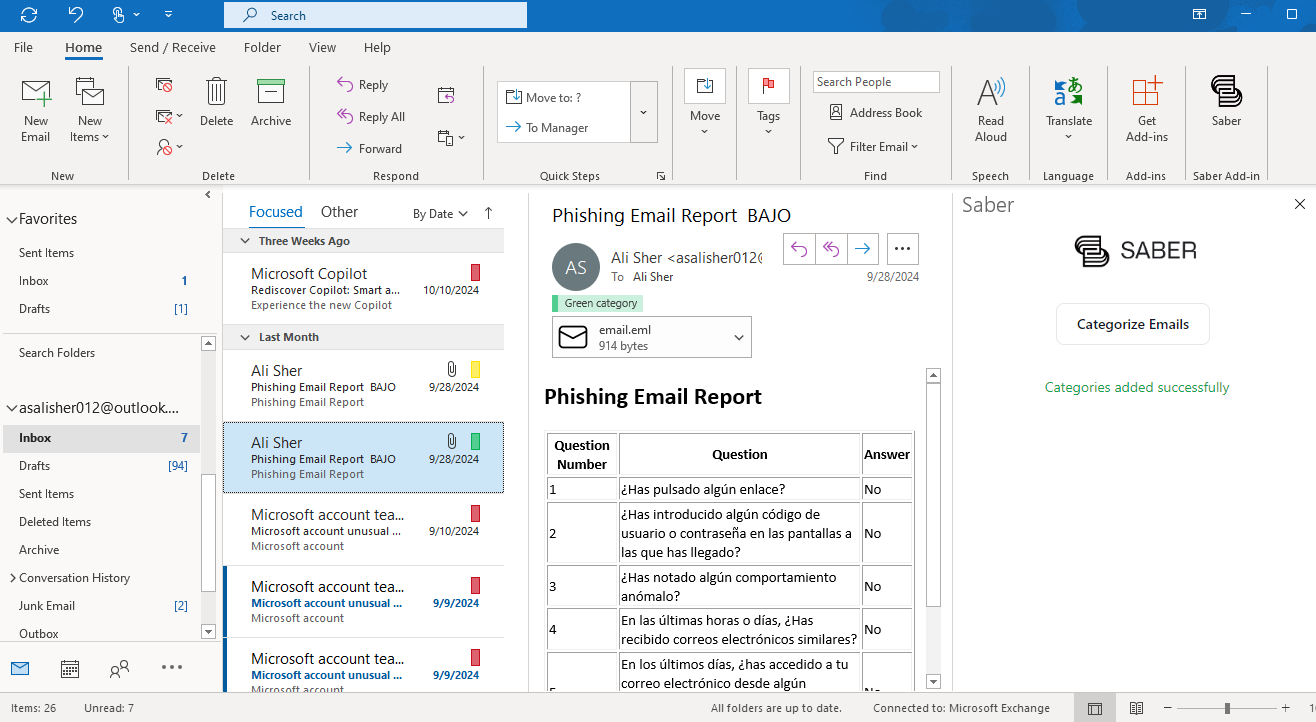Collapse the Three Weeks Ago group
Screen dimensions: 1316x722
click(x=245, y=241)
